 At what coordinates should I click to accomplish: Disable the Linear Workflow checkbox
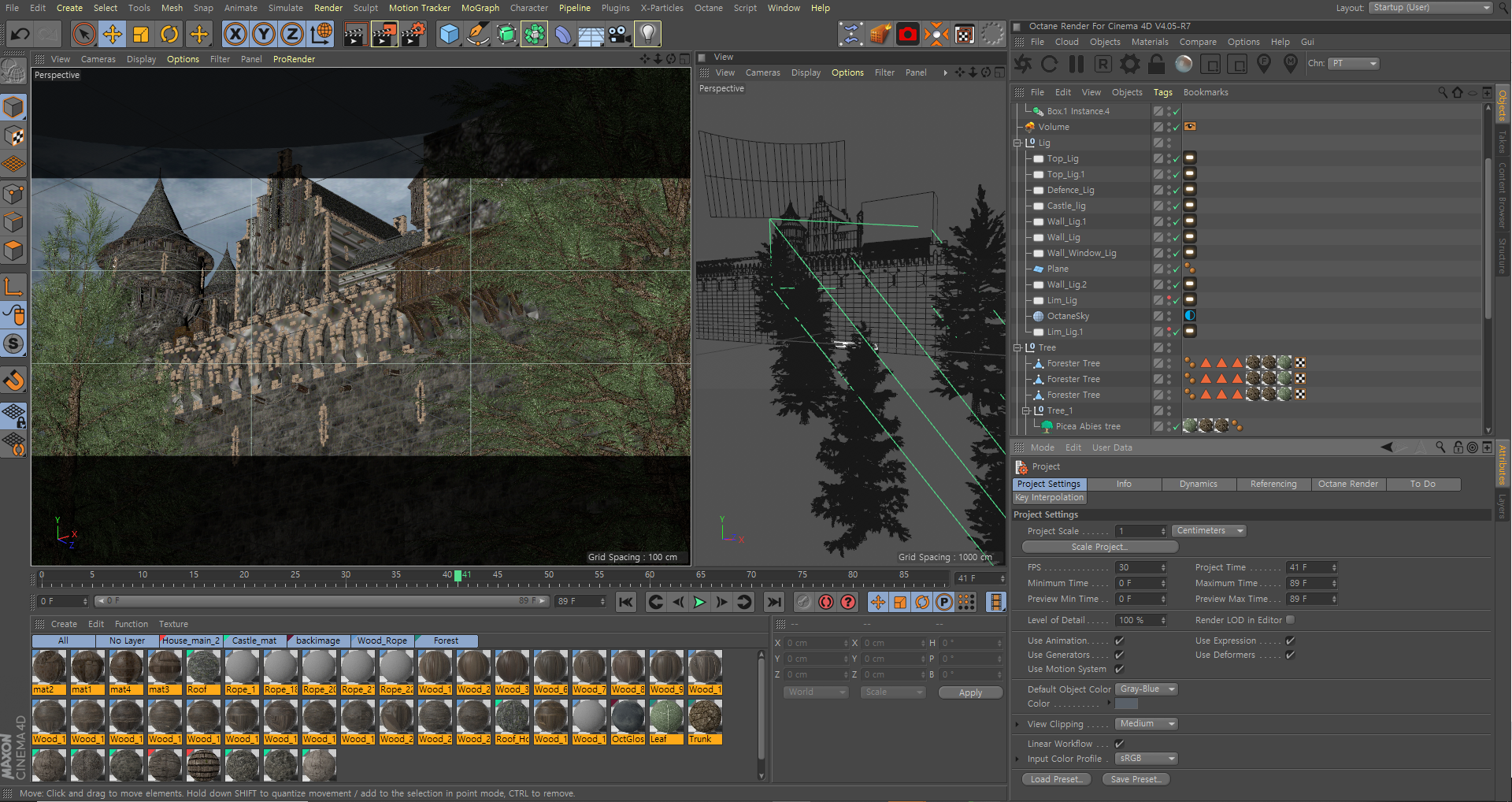coord(1119,744)
